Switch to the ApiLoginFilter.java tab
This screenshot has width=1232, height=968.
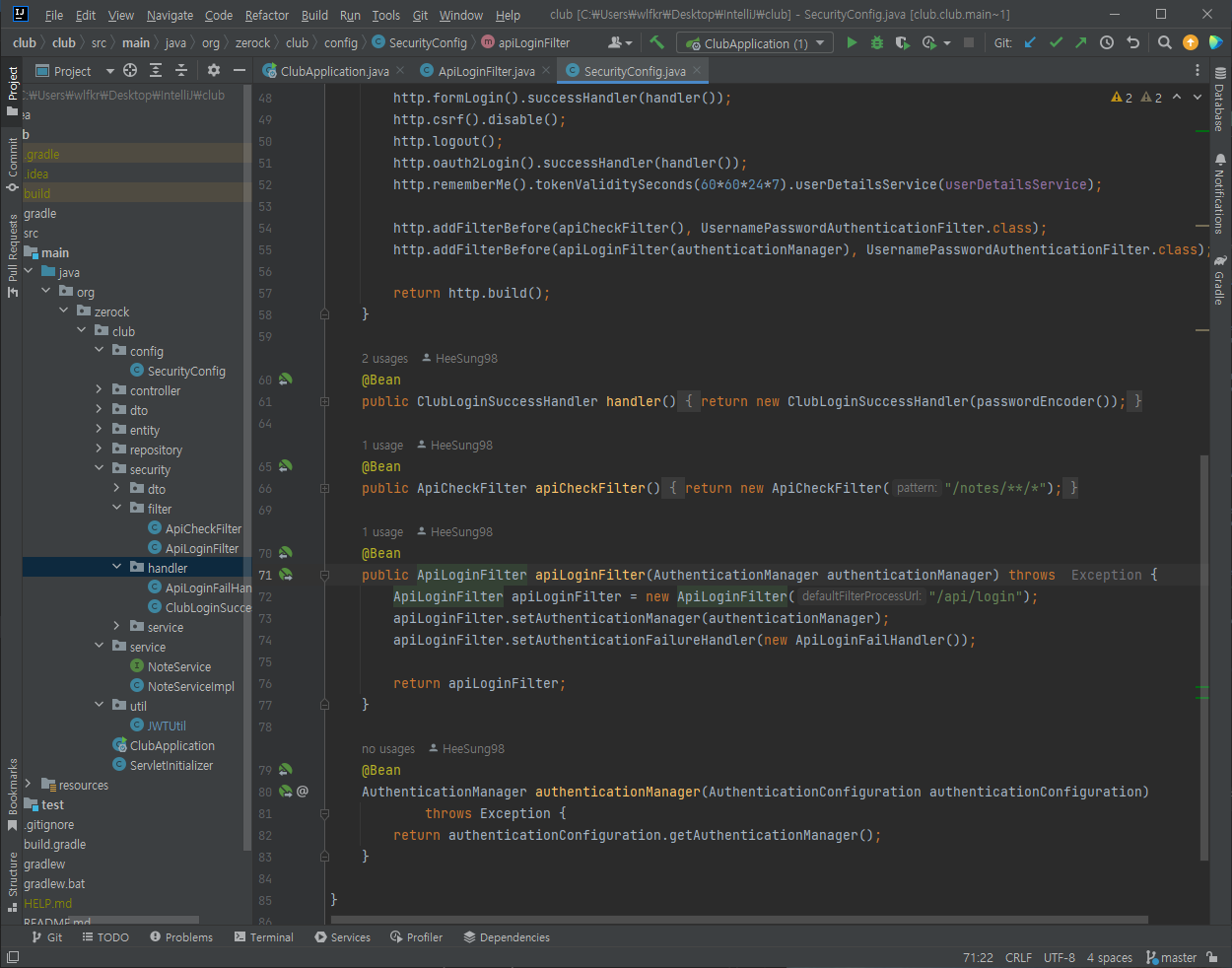[x=487, y=71]
